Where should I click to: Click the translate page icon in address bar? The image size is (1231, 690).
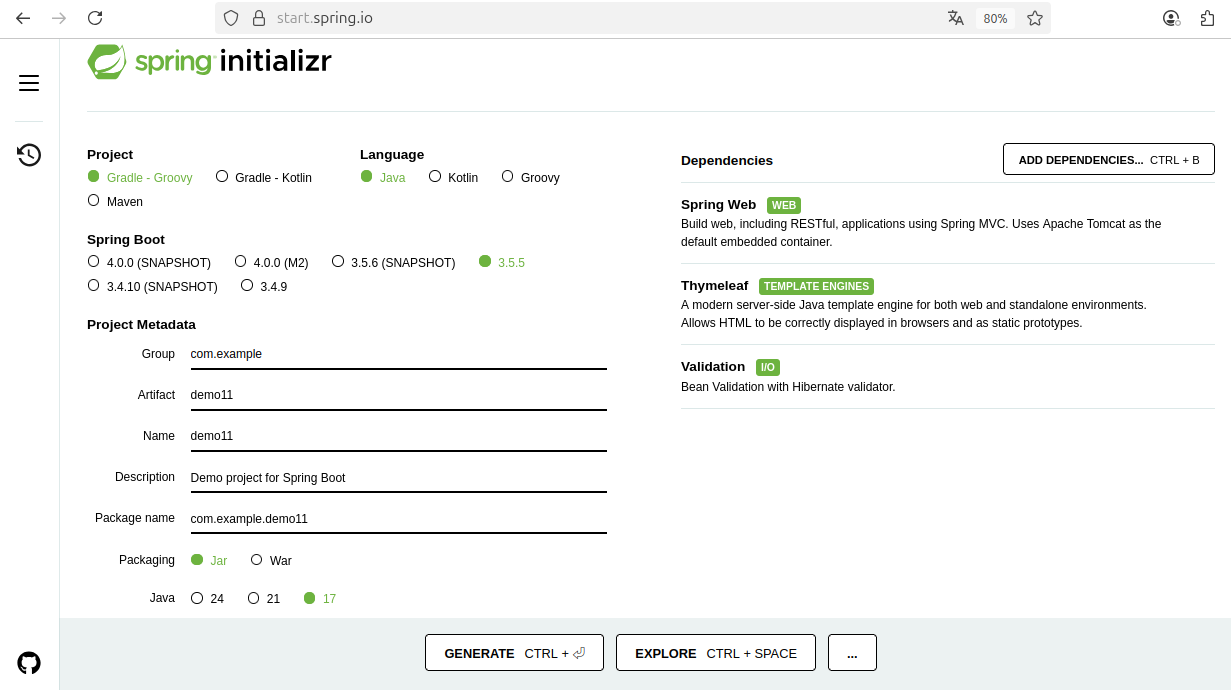click(x=956, y=18)
